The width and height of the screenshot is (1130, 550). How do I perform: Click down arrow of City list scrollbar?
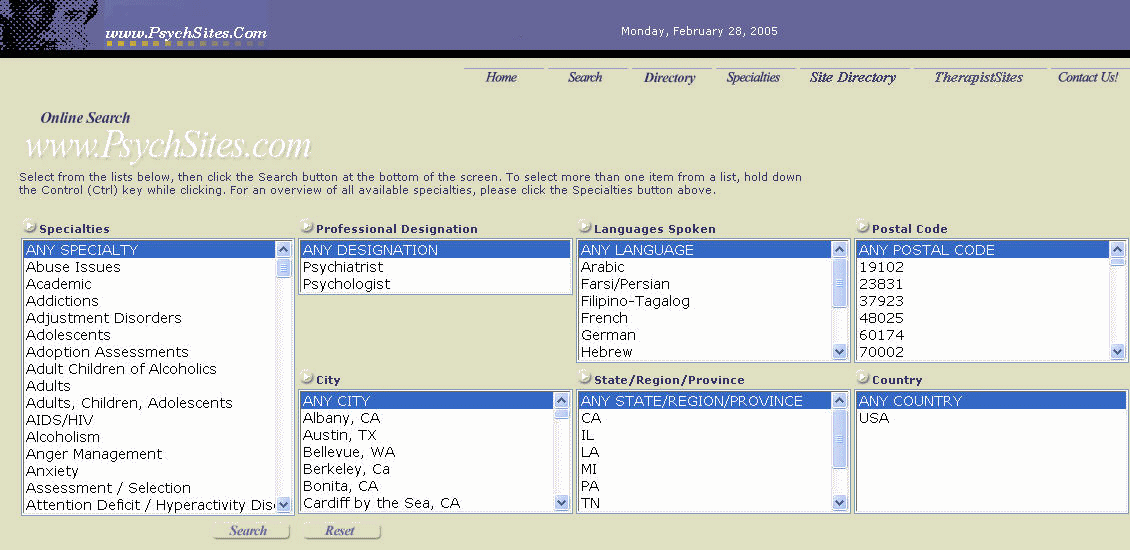561,503
